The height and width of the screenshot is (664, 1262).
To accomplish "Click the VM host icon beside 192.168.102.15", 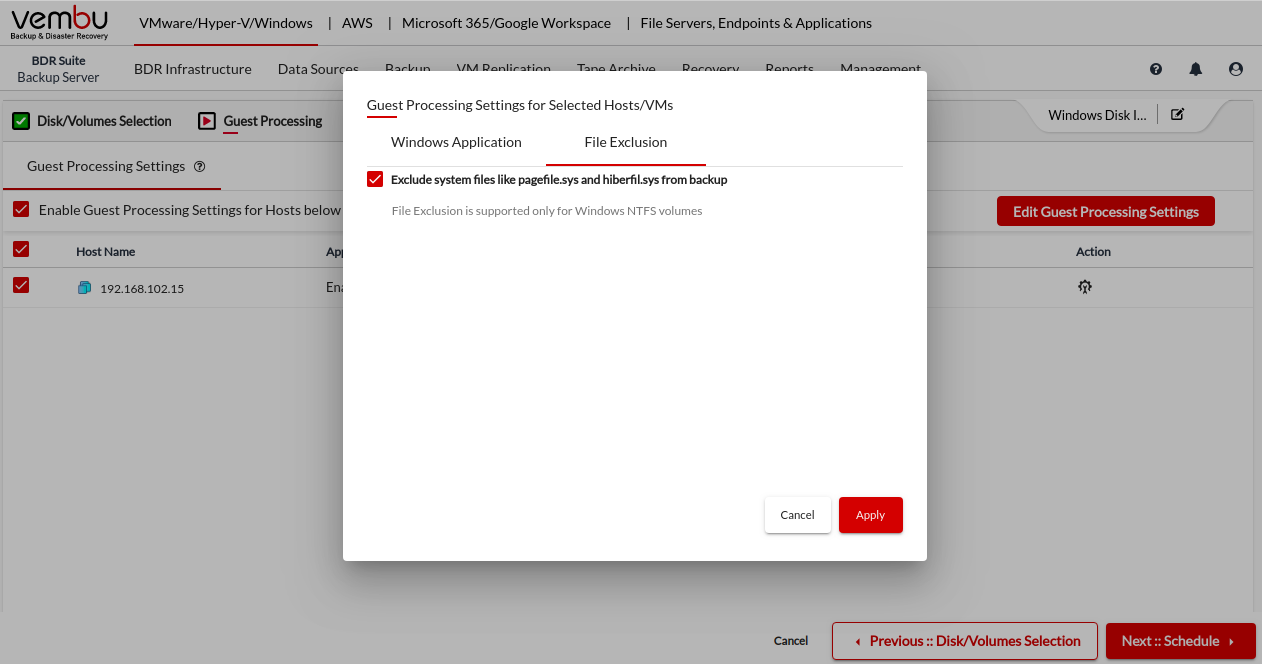I will [84, 288].
